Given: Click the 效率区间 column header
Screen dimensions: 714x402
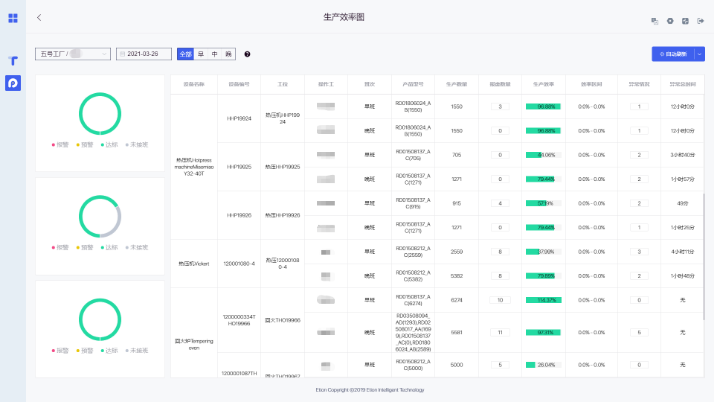Looking at the screenshot, I should pyautogui.click(x=591, y=84).
